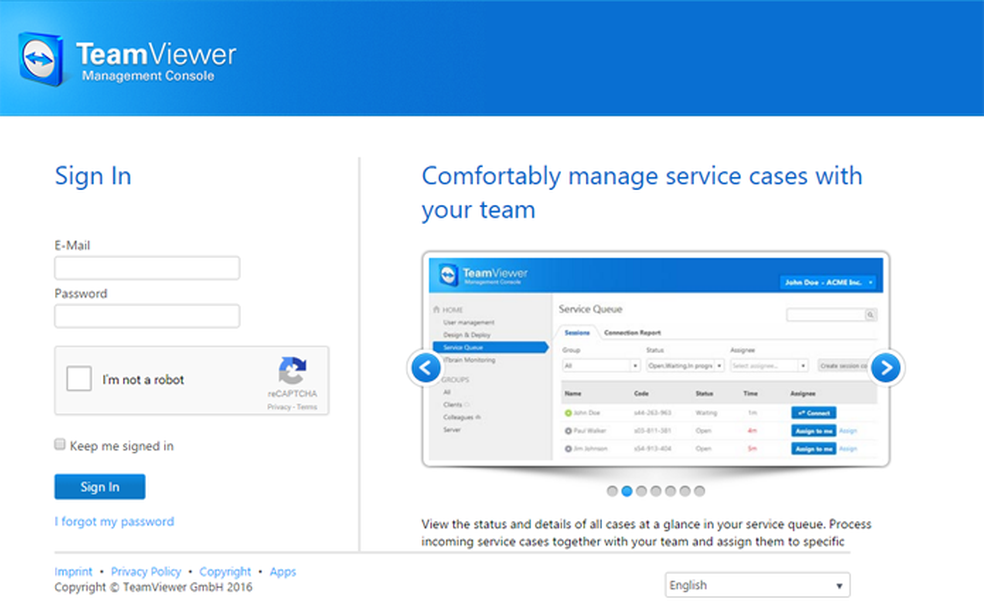Open the Status filter showing "Open, Waiting"
984x602 pixels.
tap(684, 365)
